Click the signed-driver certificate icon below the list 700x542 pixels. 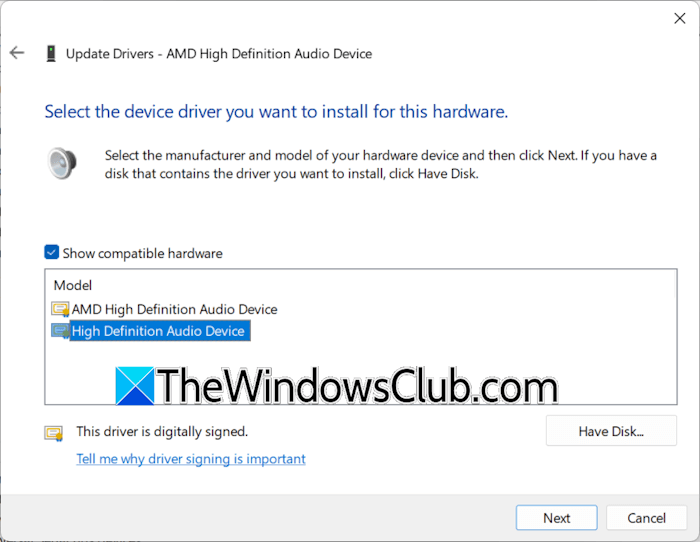(54, 433)
